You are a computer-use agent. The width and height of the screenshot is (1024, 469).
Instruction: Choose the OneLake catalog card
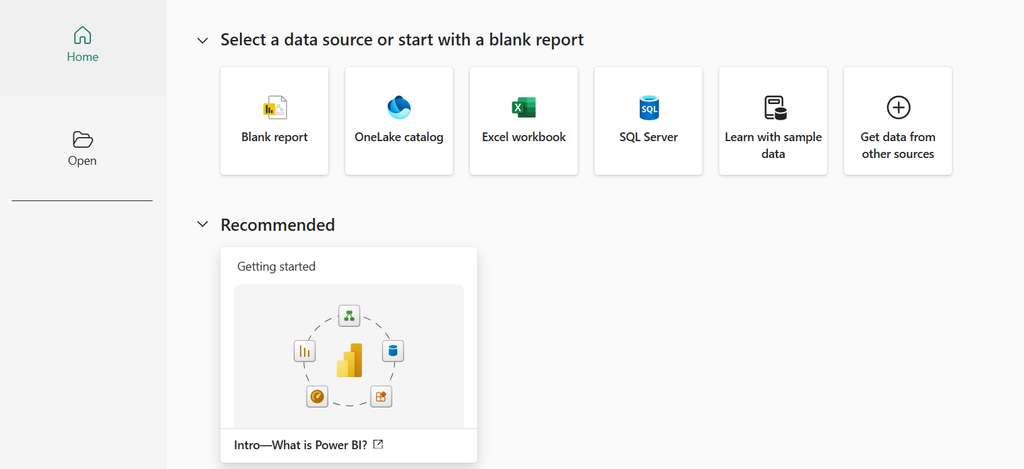(399, 121)
